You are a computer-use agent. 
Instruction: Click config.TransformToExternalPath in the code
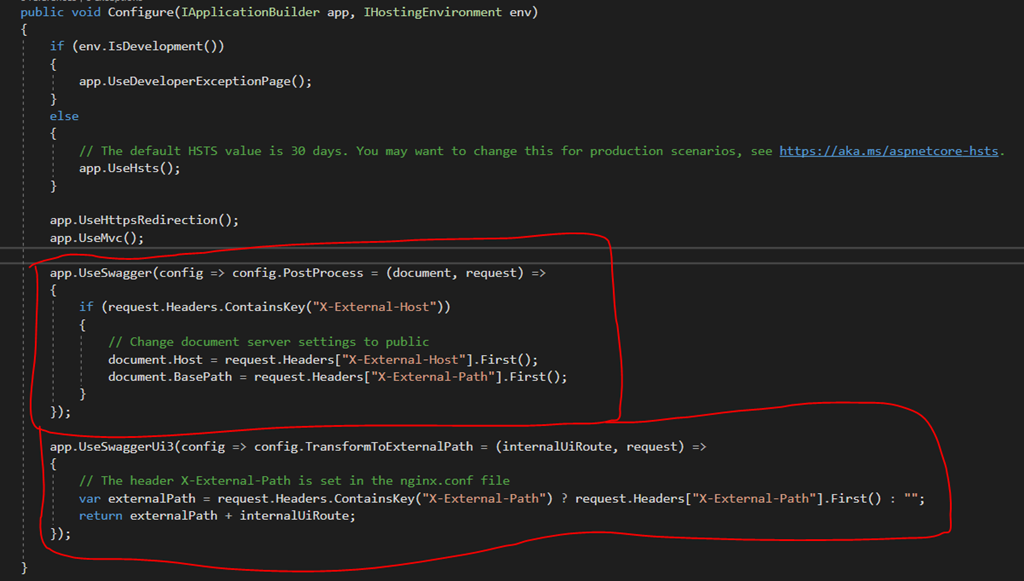[363, 447]
